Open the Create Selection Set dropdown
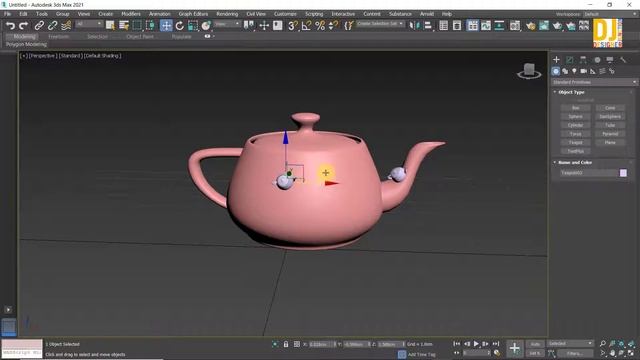Image resolution: width=640 pixels, height=360 pixels. 380,24
